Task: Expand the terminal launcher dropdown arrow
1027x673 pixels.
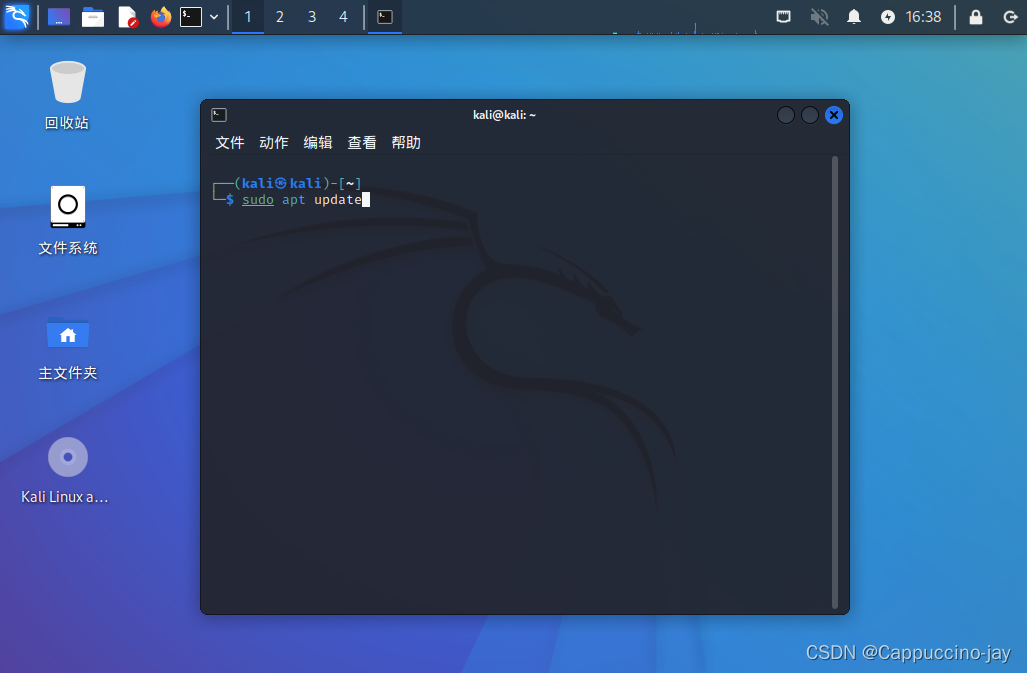Action: pyautogui.click(x=214, y=17)
